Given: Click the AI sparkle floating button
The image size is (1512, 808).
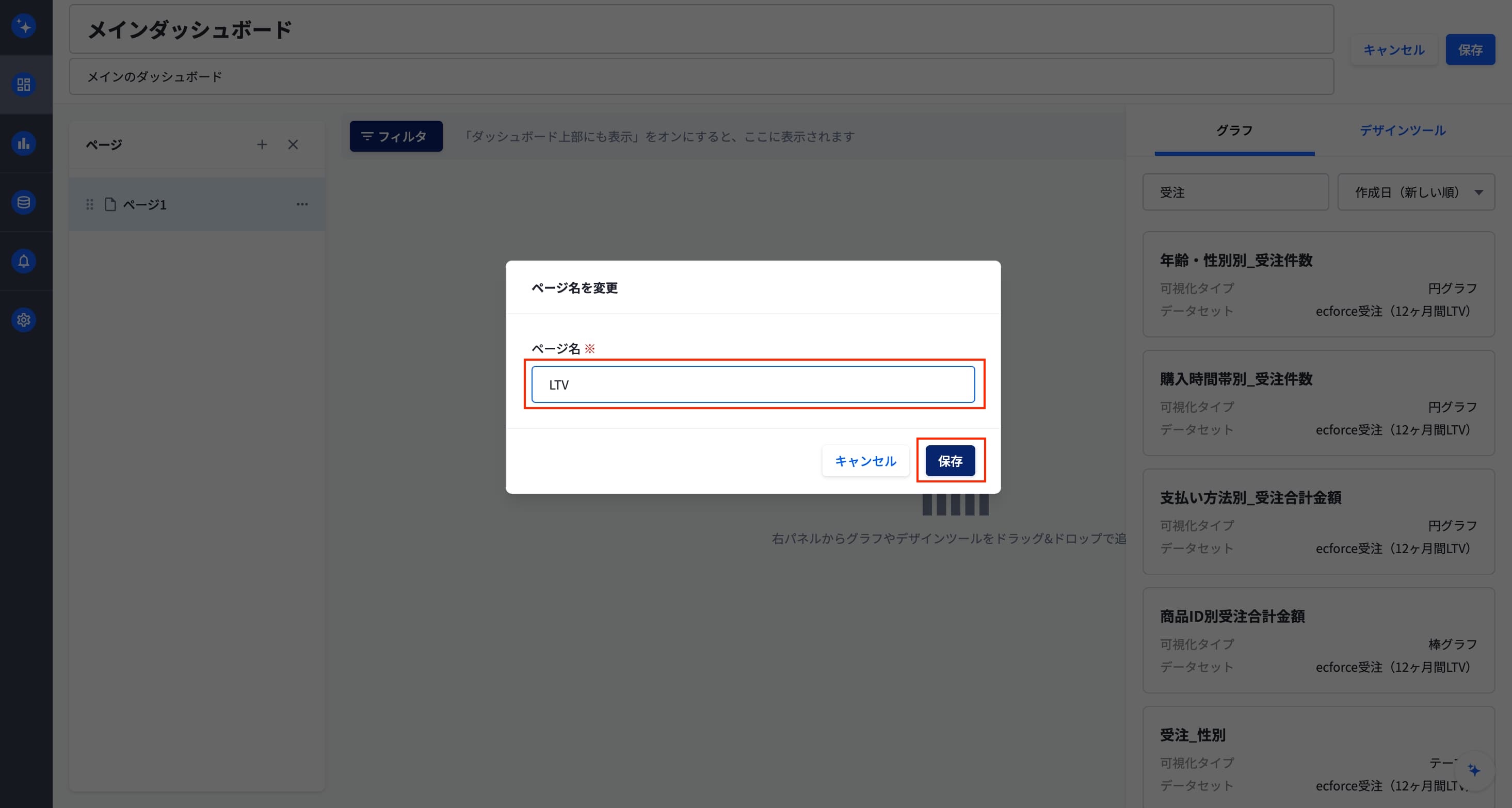Looking at the screenshot, I should coord(1474,770).
